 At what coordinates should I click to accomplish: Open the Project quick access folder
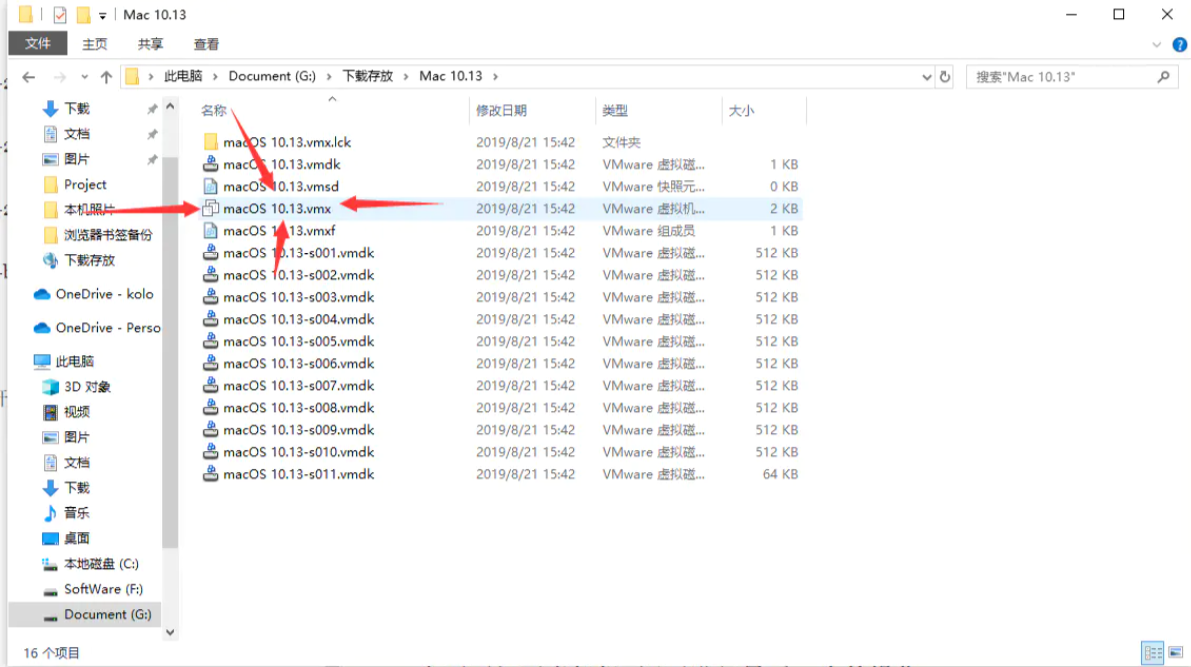coord(85,185)
